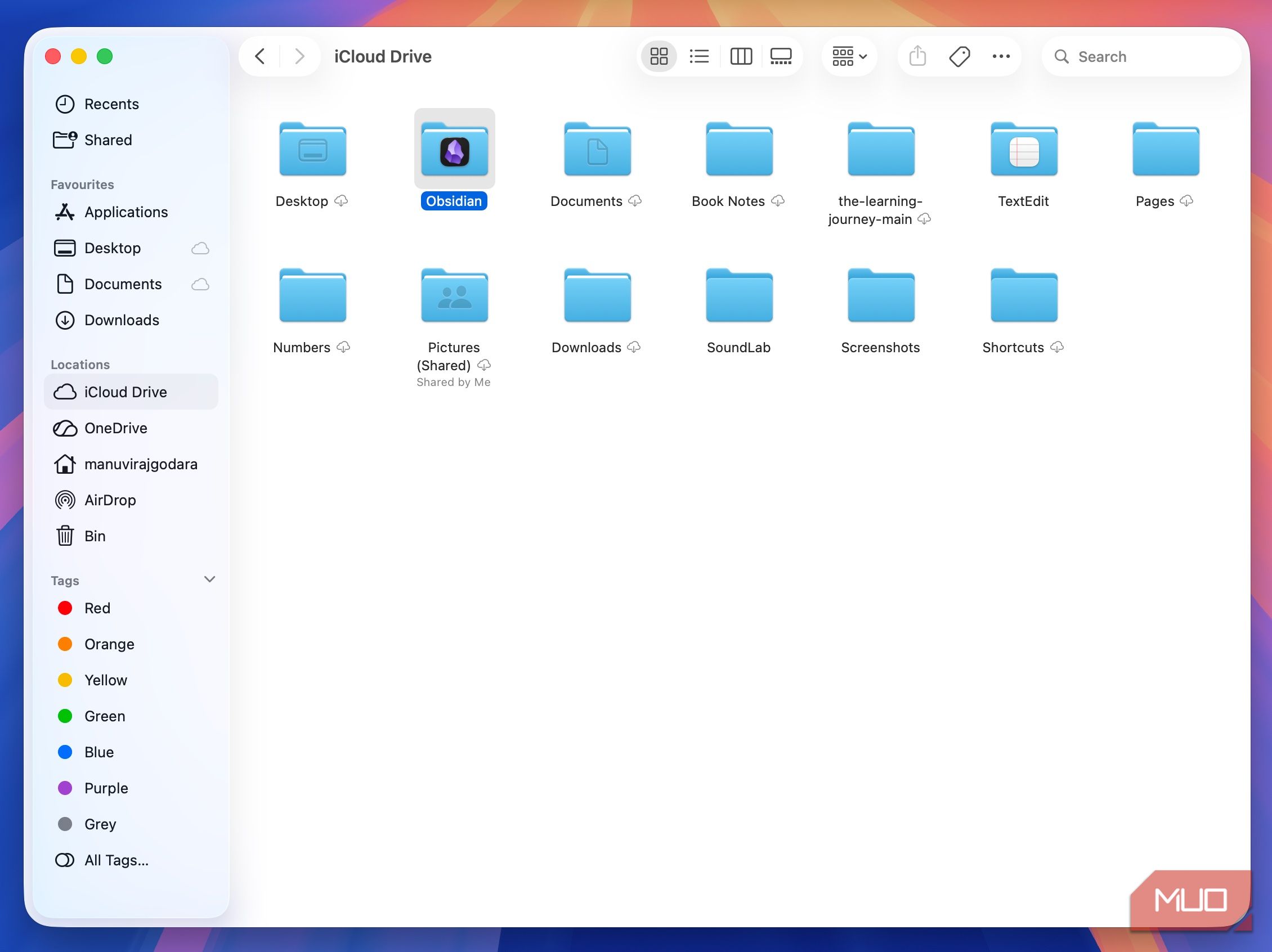Click the Obsidian folder name label
Screen dimensions: 1272x952
point(454,201)
